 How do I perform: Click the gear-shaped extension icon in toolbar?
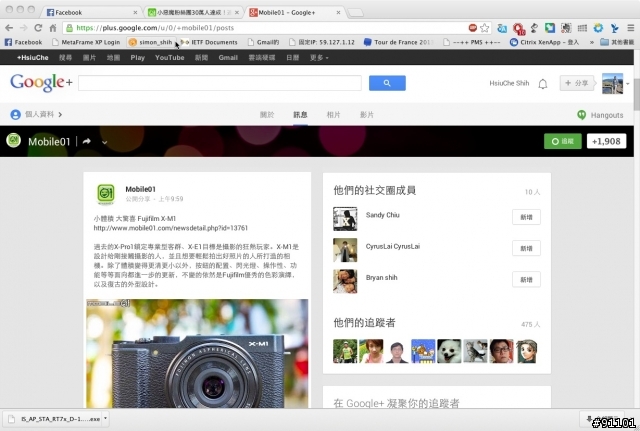coord(598,28)
